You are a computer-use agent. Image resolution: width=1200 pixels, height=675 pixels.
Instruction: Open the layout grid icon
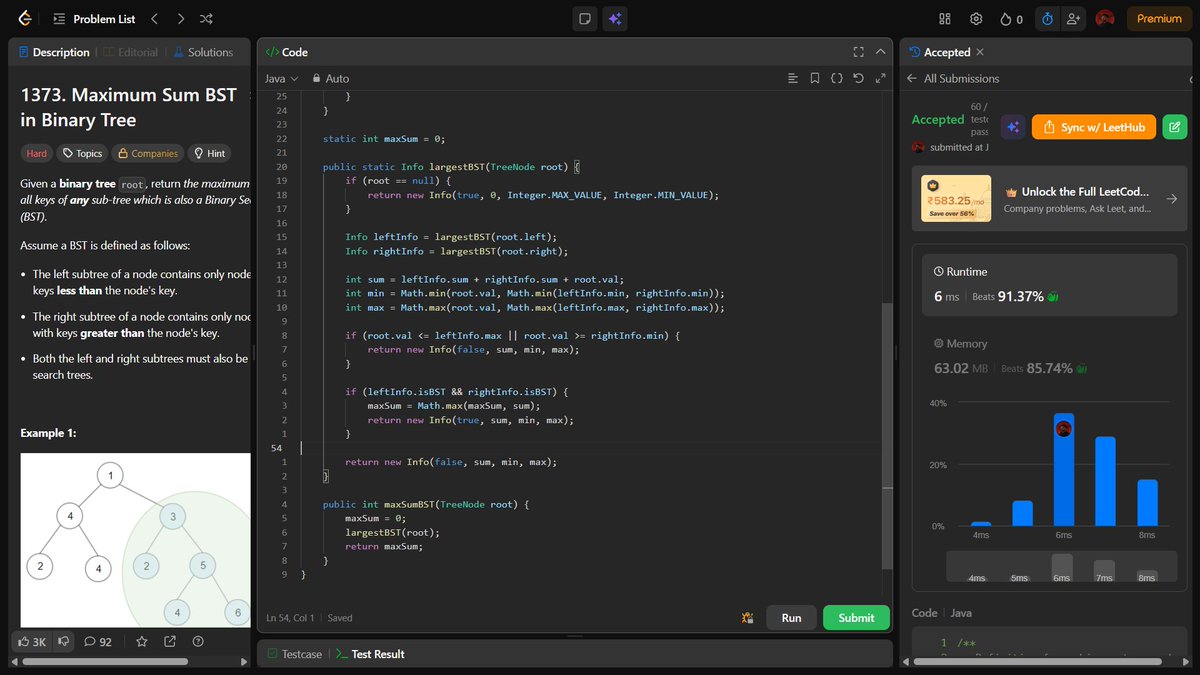click(945, 18)
